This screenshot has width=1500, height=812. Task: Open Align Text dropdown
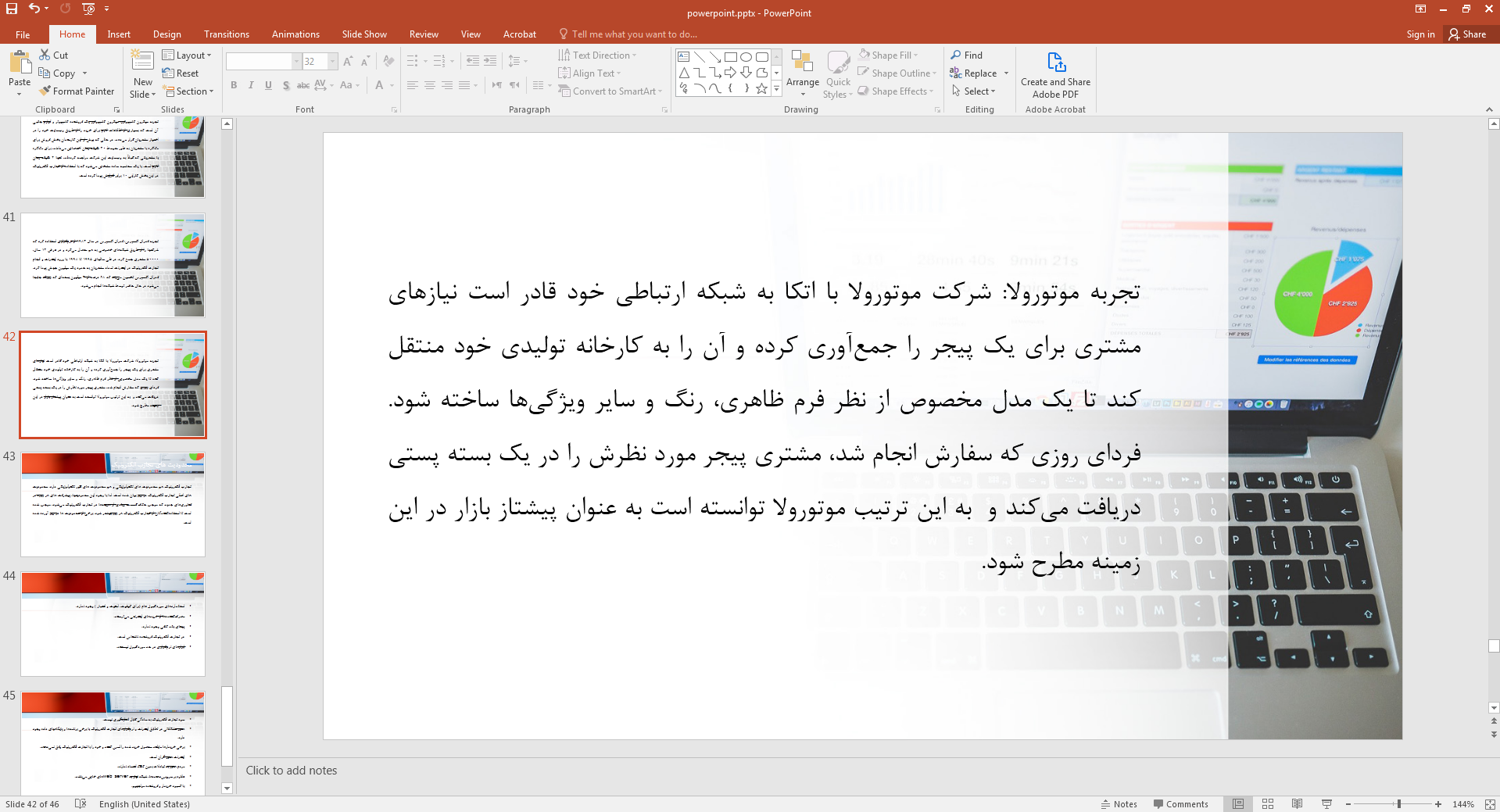589,73
